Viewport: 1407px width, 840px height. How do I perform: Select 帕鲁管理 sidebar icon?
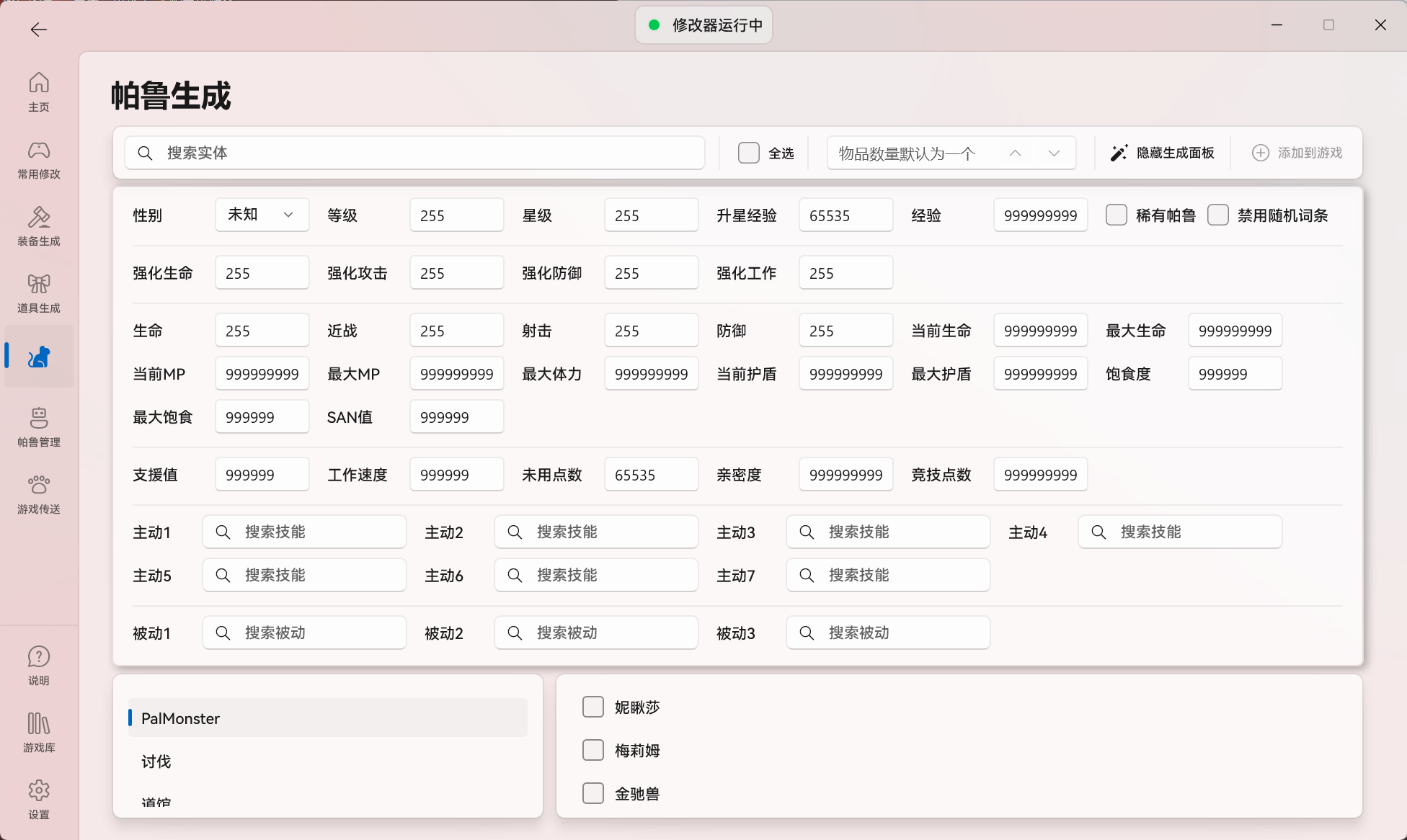click(x=39, y=427)
